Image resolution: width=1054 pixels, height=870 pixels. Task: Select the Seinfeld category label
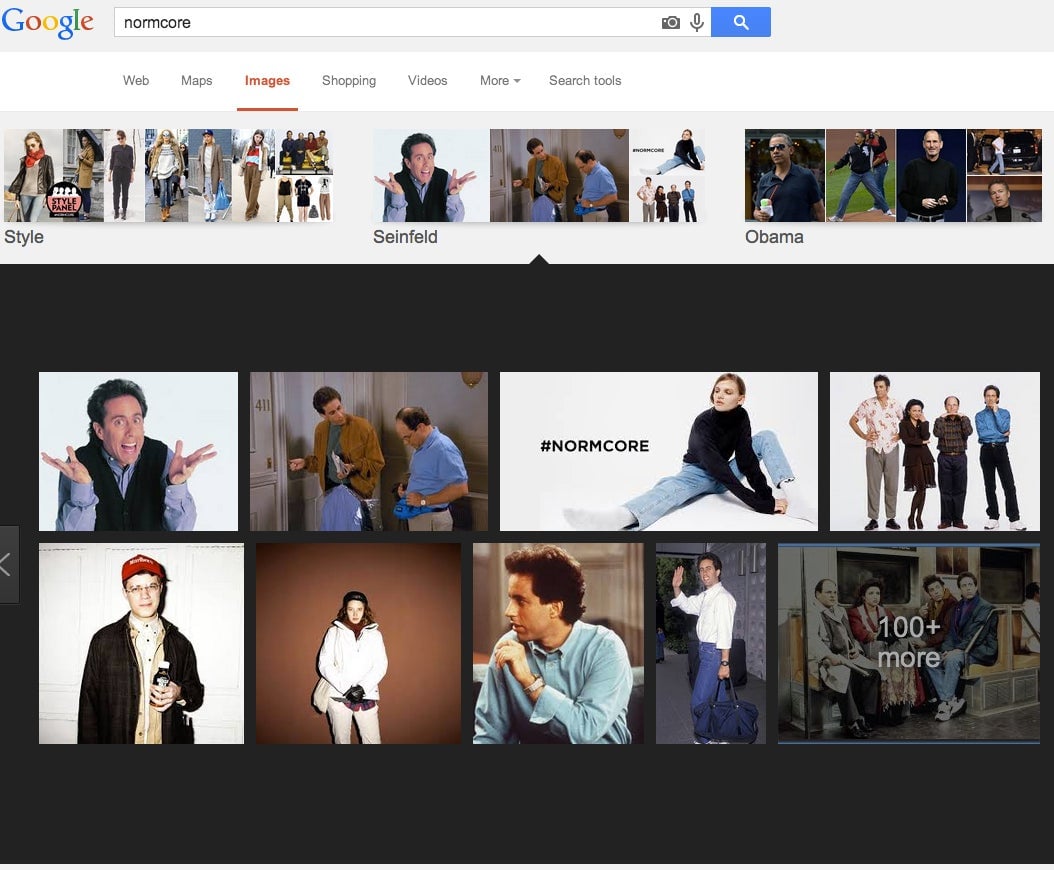tap(405, 237)
